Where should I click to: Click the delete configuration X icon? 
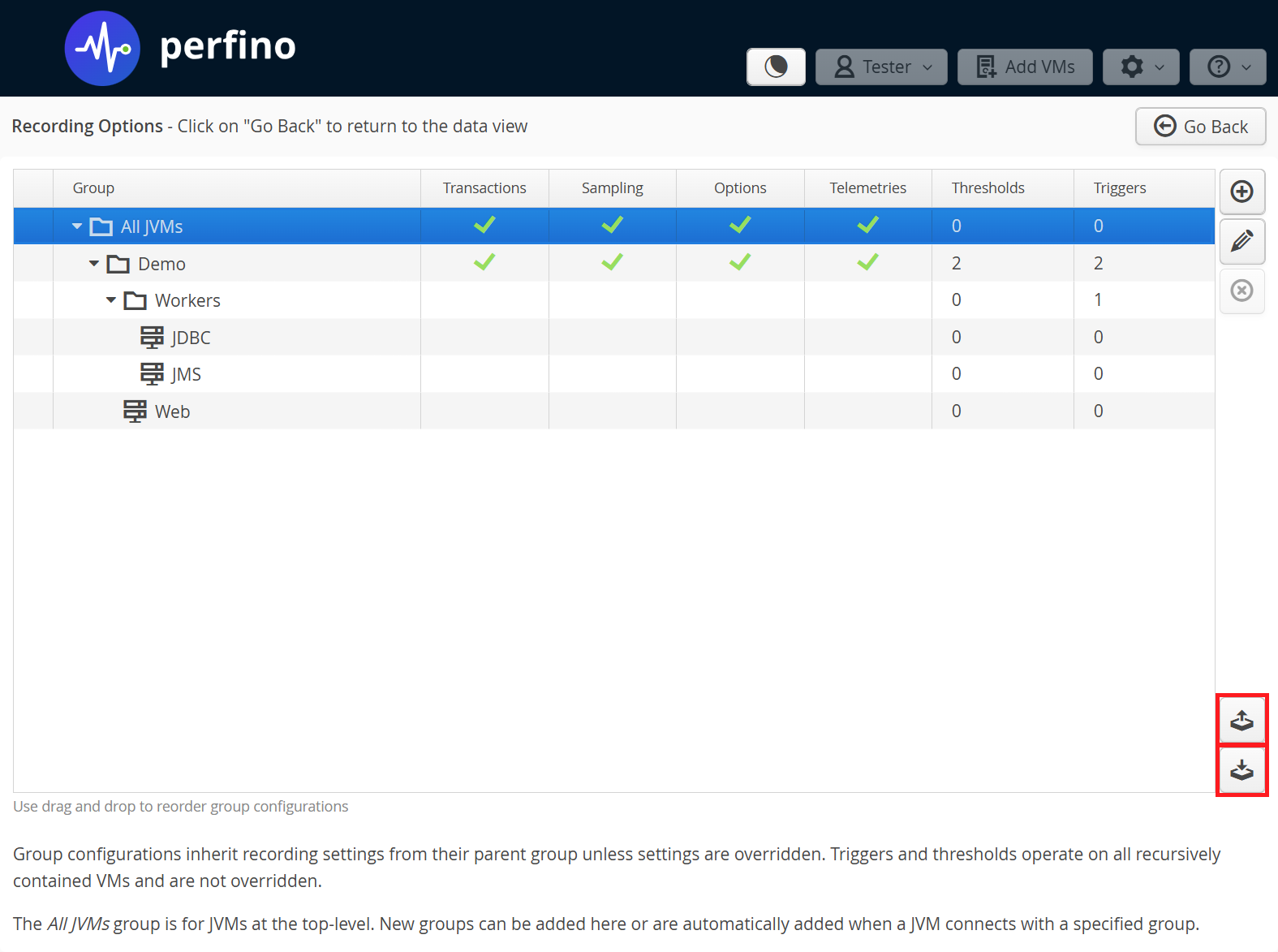pos(1241,291)
